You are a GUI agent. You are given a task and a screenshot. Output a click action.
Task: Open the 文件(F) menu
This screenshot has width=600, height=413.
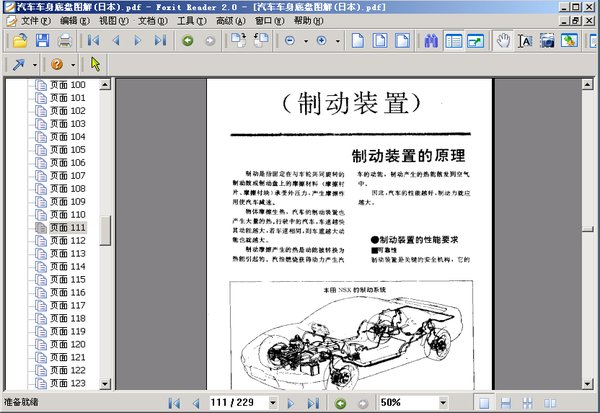tap(35, 20)
